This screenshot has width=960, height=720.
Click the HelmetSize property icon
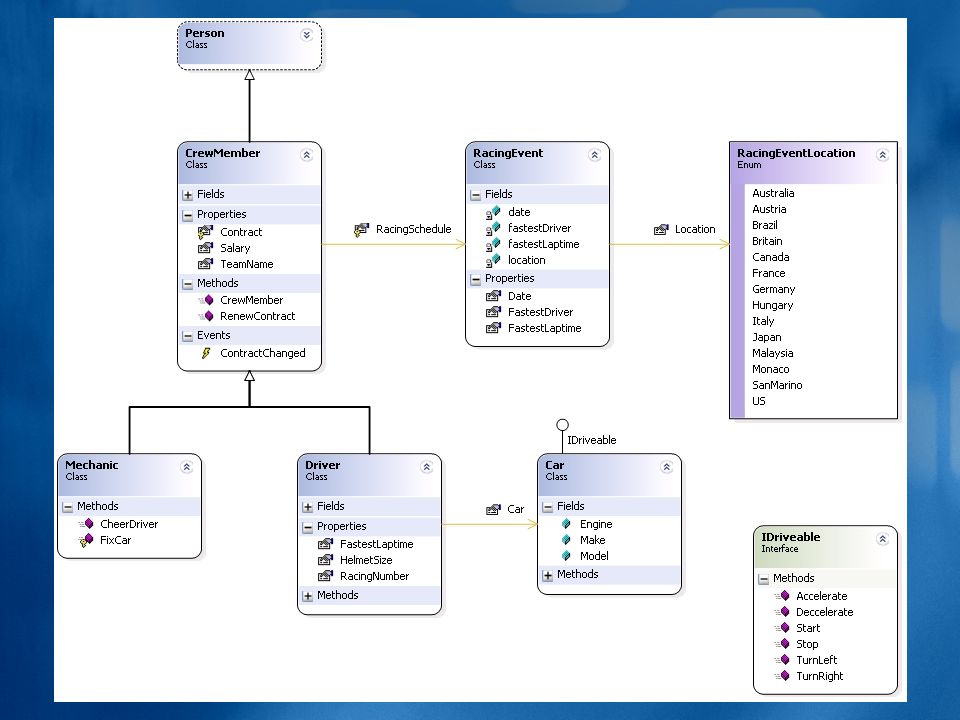point(326,560)
